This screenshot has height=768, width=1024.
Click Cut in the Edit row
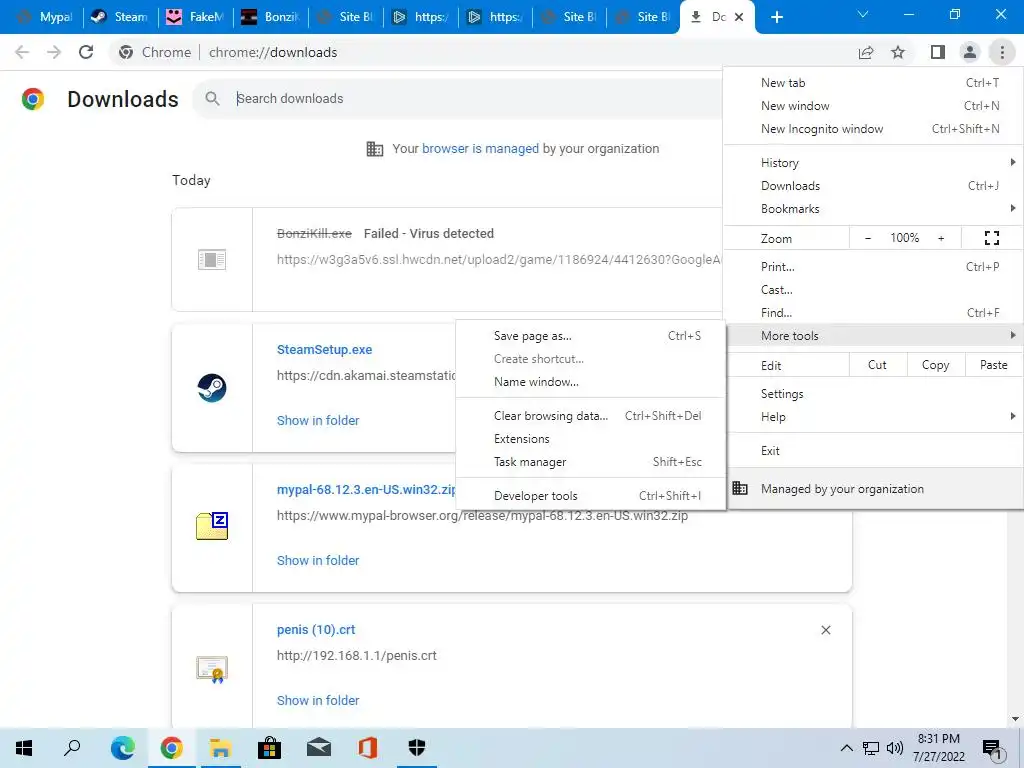click(878, 365)
